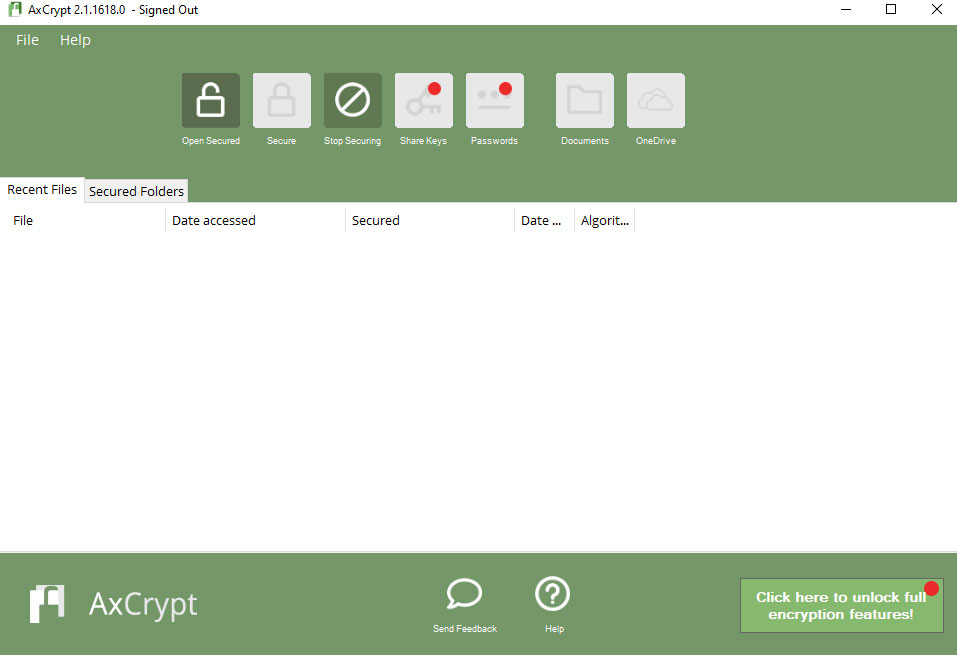Sort by the File column header
Screen dimensions: 957x655
tap(83, 220)
